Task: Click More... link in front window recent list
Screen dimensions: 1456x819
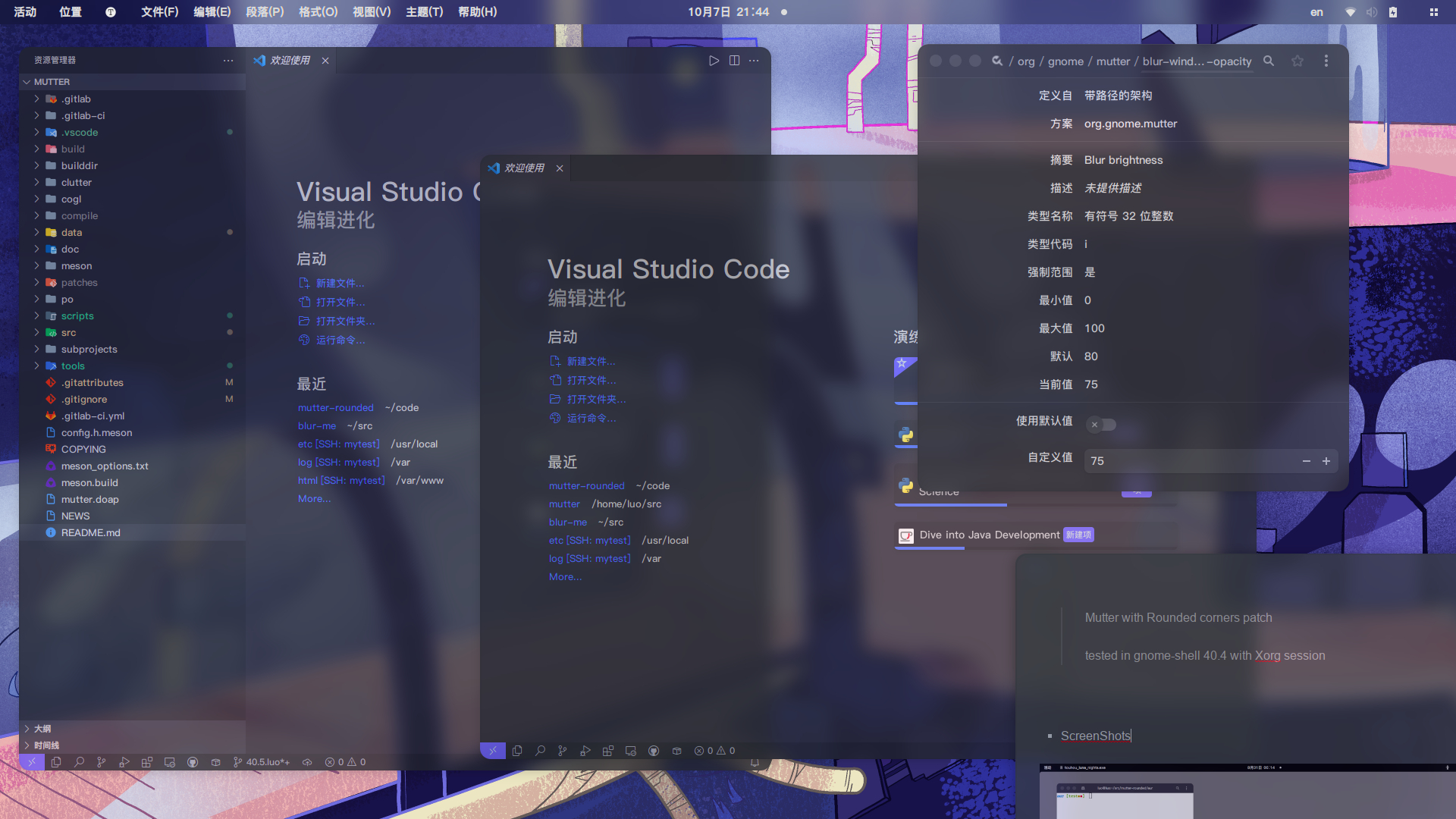Action: (x=565, y=576)
